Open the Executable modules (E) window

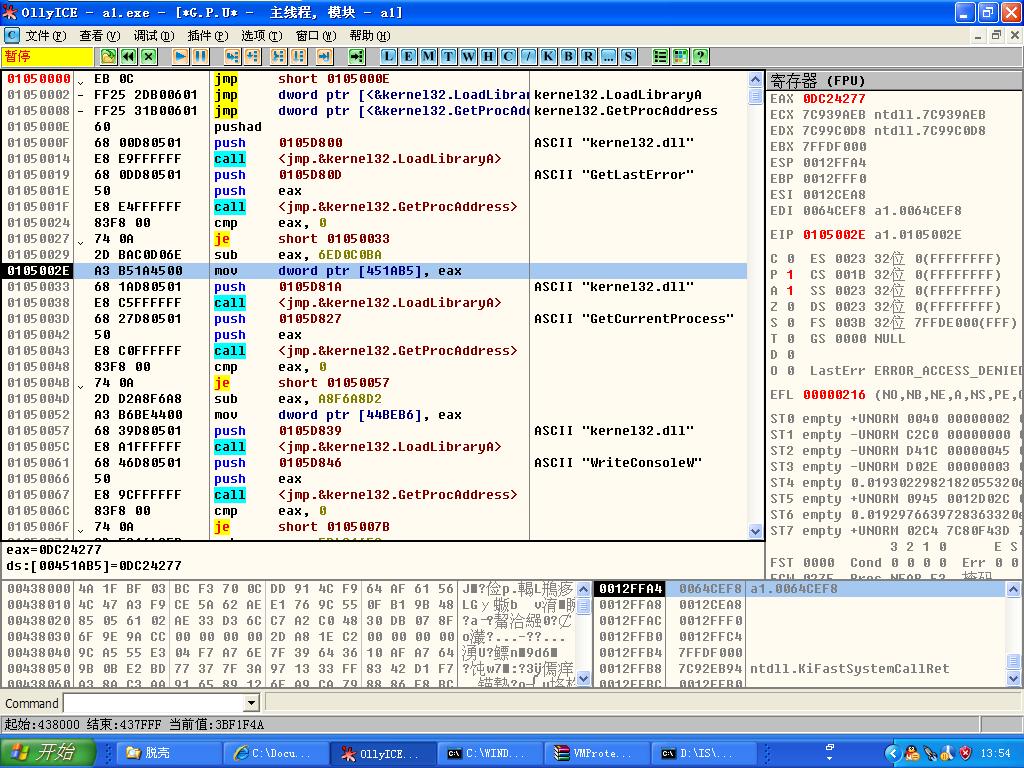pos(408,57)
